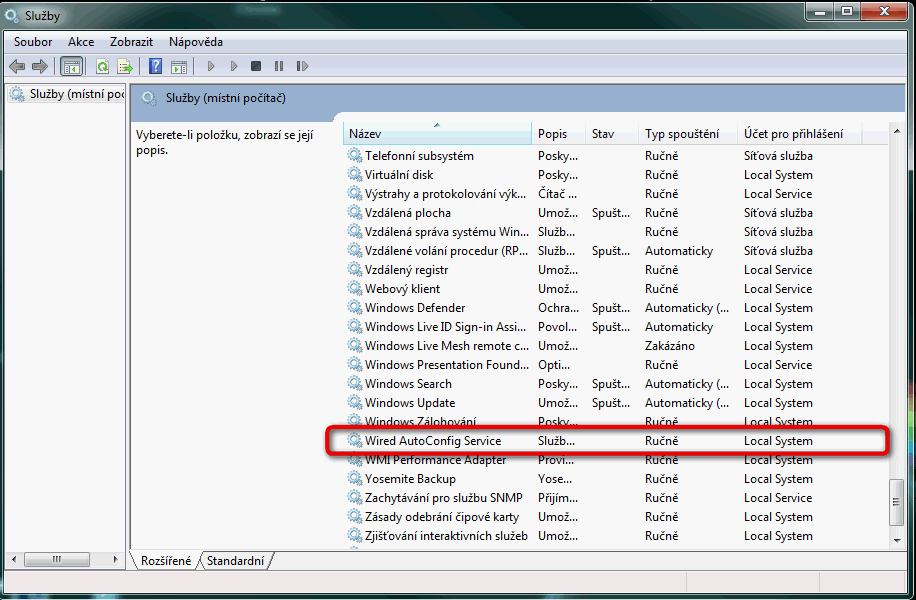Select Služby (místní počítač) tree node
The width and height of the screenshot is (916, 600).
pos(67,95)
